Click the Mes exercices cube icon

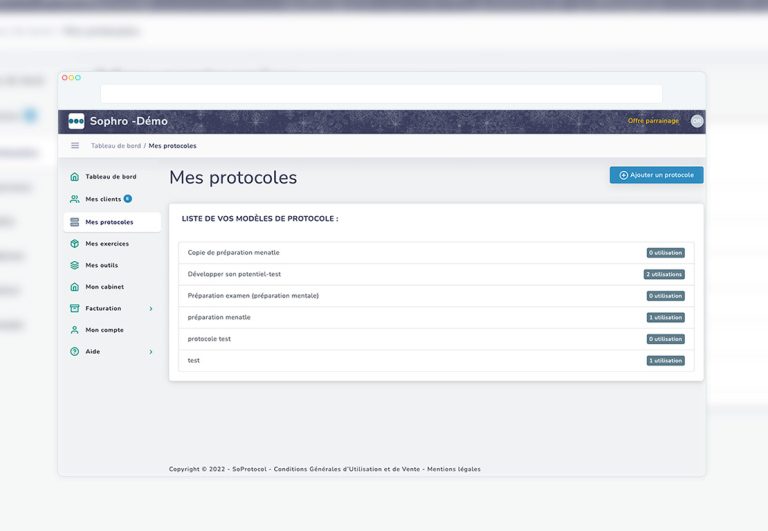point(75,243)
